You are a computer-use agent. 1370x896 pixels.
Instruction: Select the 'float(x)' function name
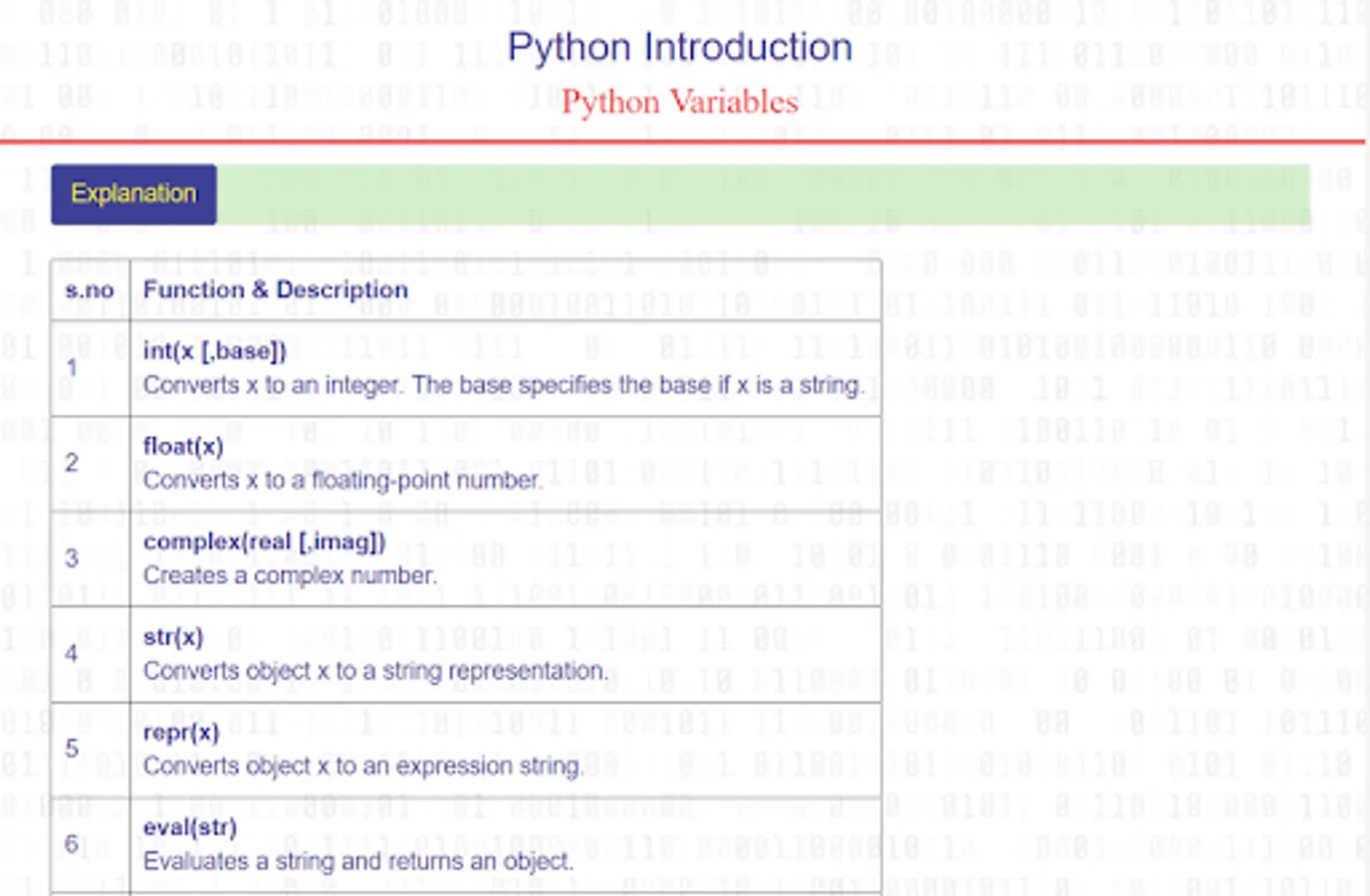(183, 446)
